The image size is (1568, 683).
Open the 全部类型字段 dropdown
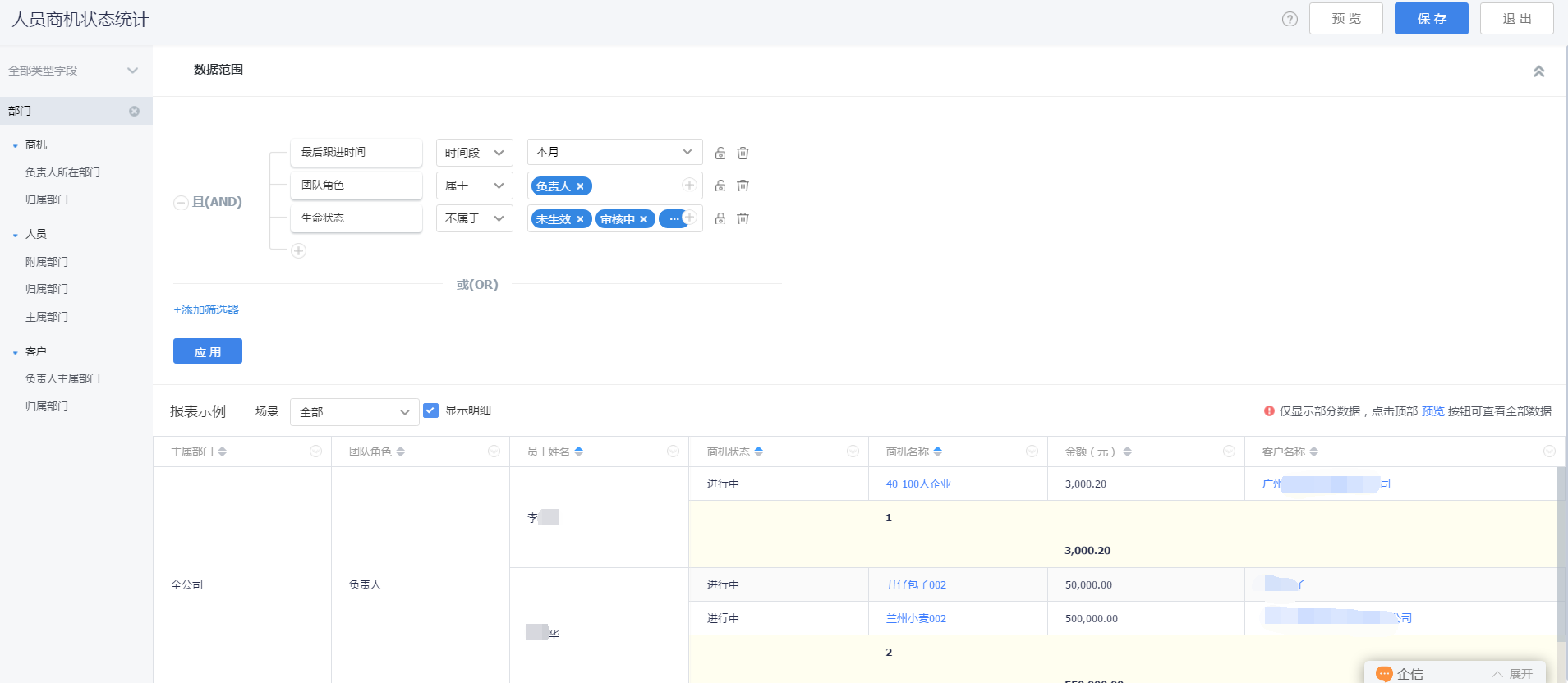coord(76,71)
